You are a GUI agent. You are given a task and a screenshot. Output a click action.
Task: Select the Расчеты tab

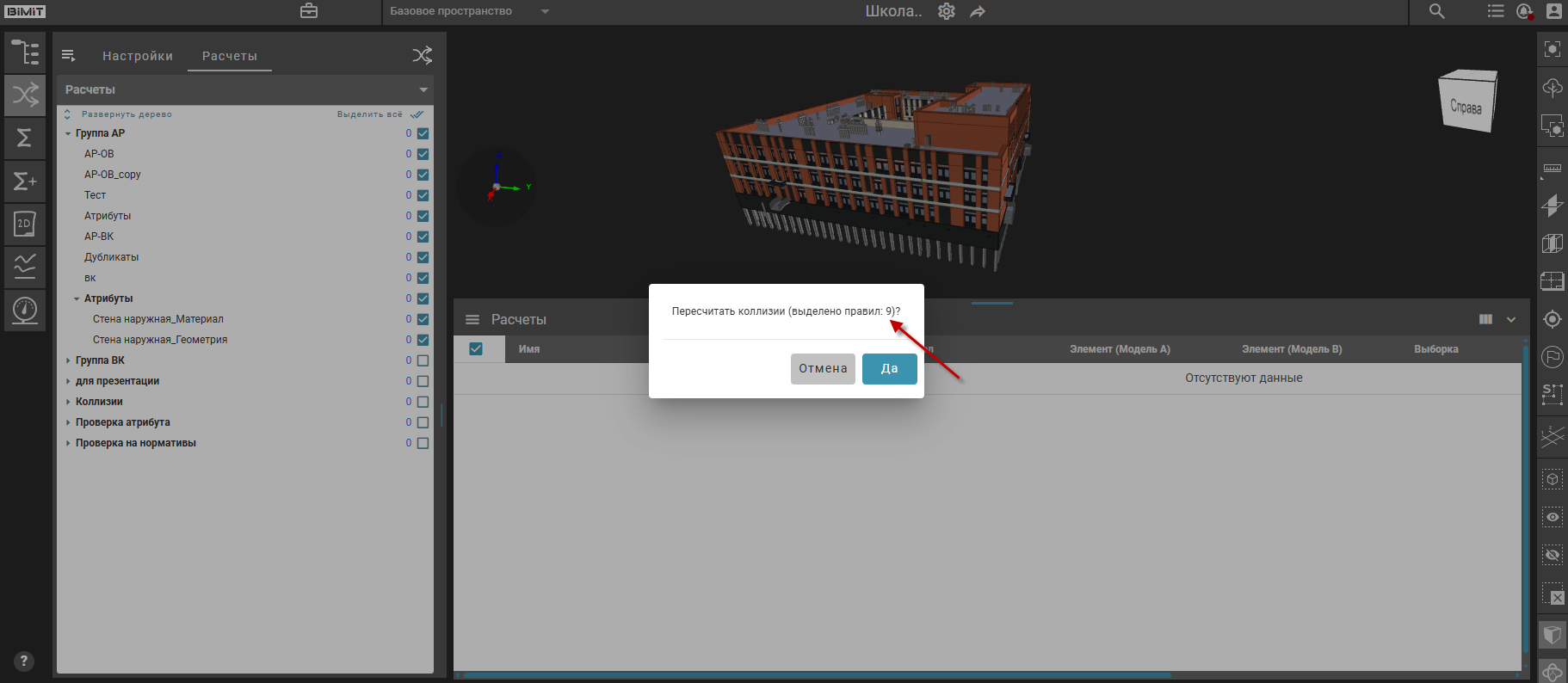click(229, 56)
